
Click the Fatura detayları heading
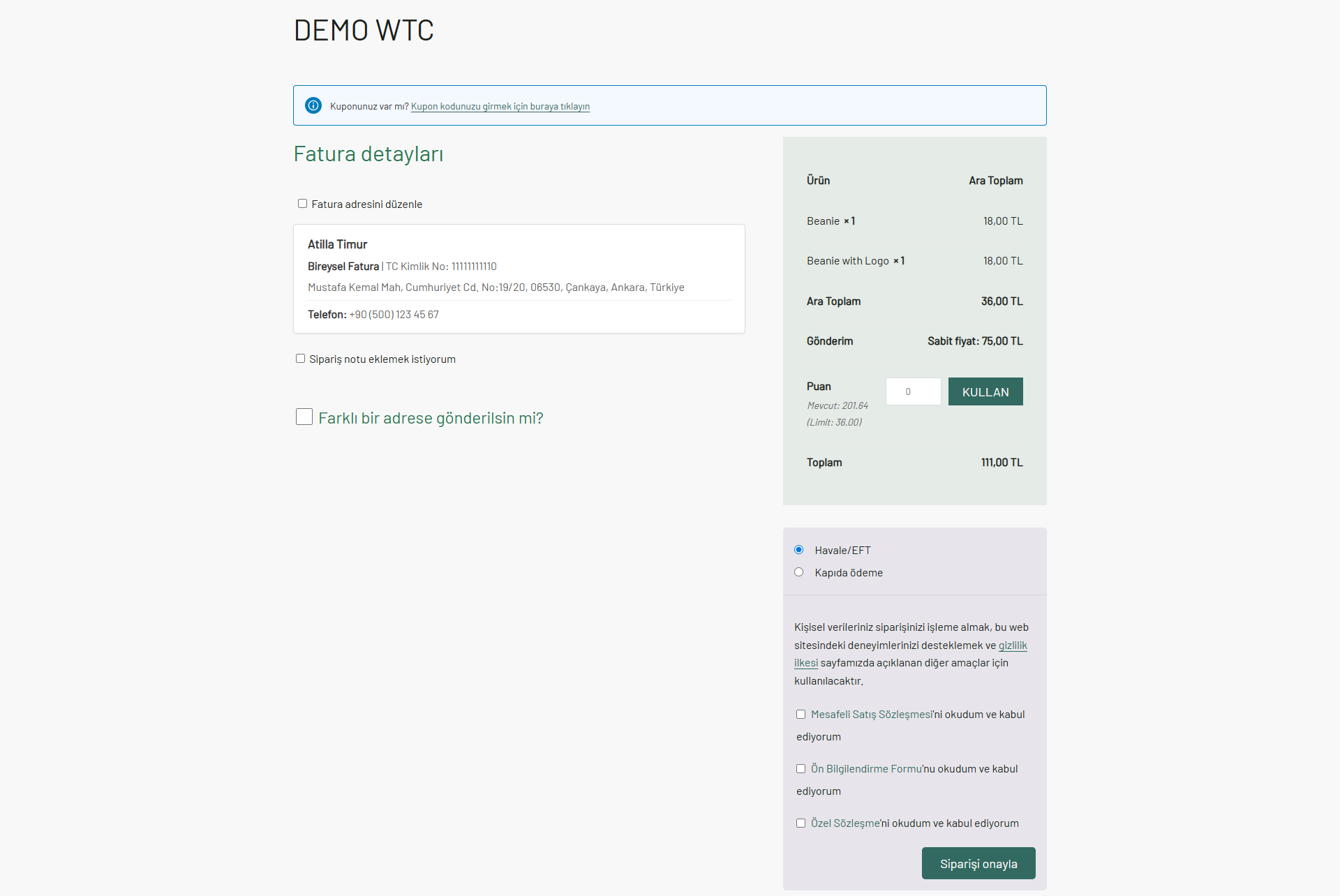[368, 154]
